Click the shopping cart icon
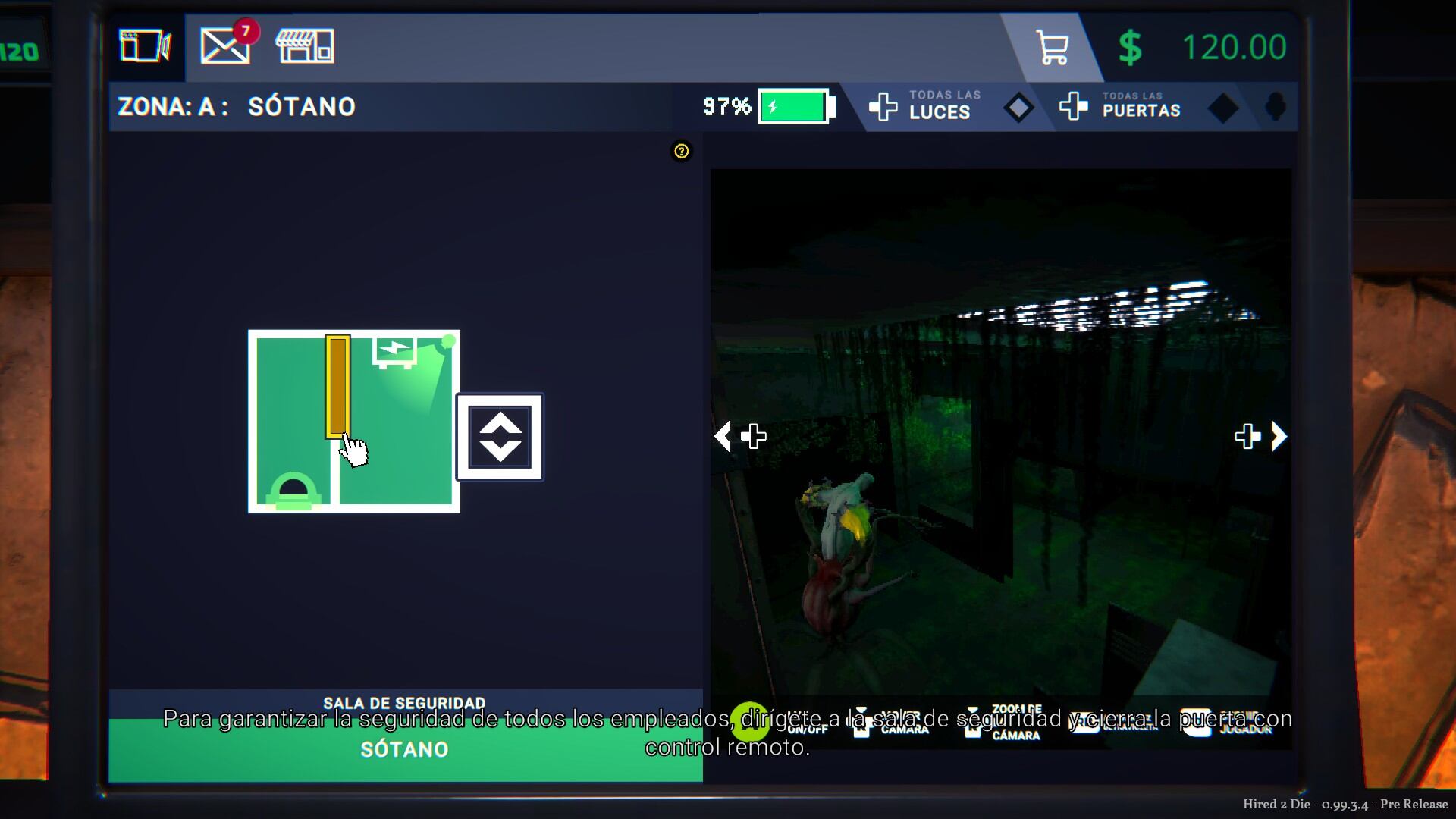The image size is (1456, 819). point(1052,48)
